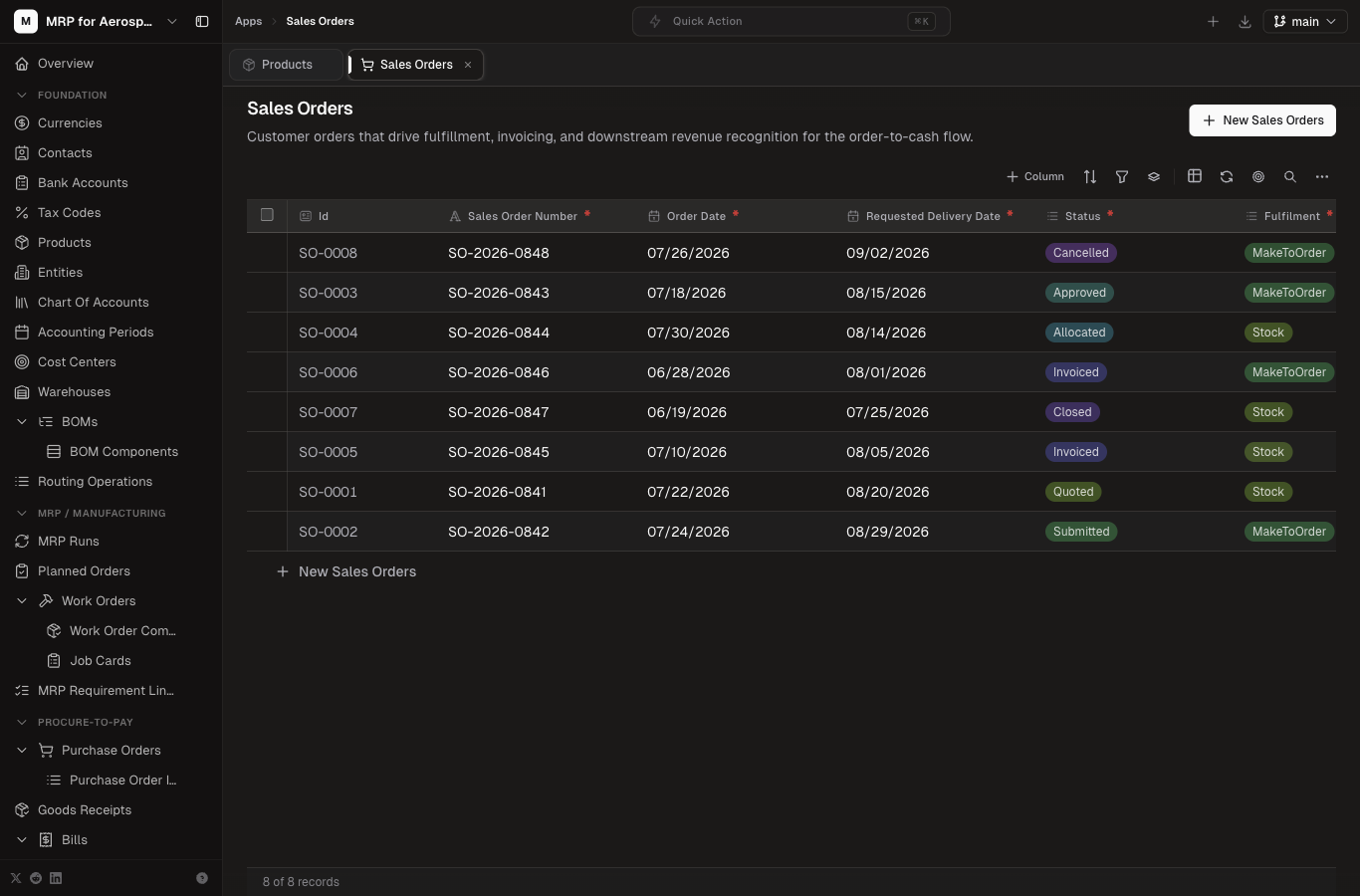
Task: Click Apps in the breadcrumb
Action: [x=249, y=21]
